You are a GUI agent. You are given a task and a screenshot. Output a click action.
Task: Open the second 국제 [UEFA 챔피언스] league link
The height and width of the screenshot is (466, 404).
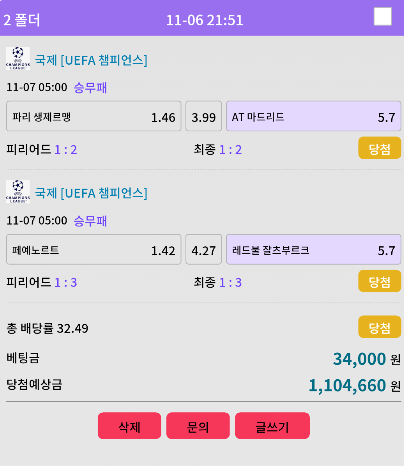coord(91,193)
